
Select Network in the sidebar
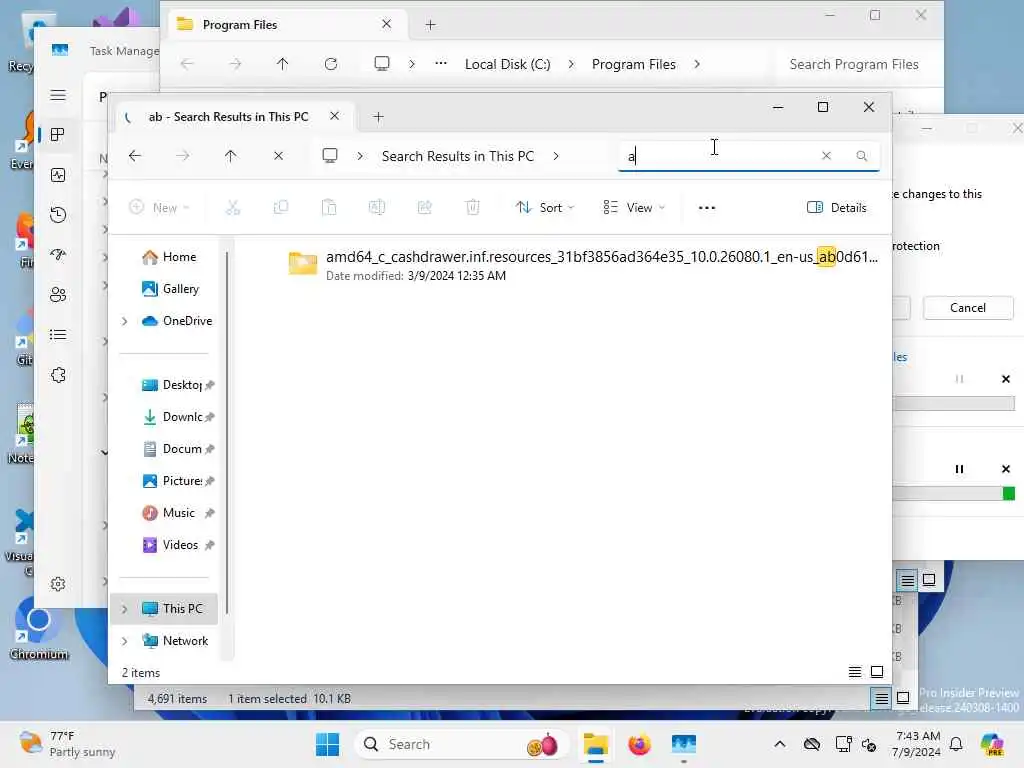tap(175, 641)
